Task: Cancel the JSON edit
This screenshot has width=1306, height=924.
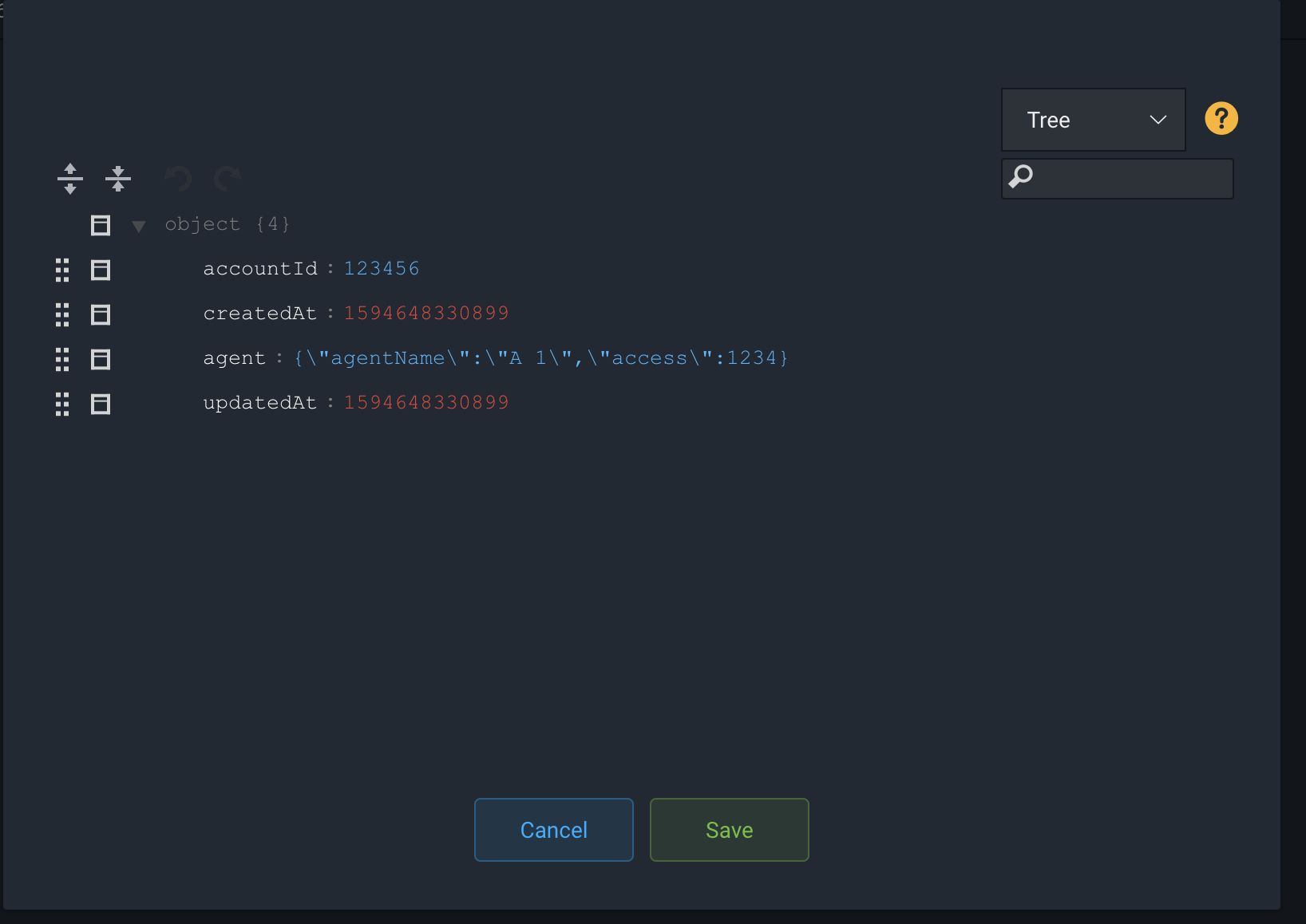Action: pos(553,830)
